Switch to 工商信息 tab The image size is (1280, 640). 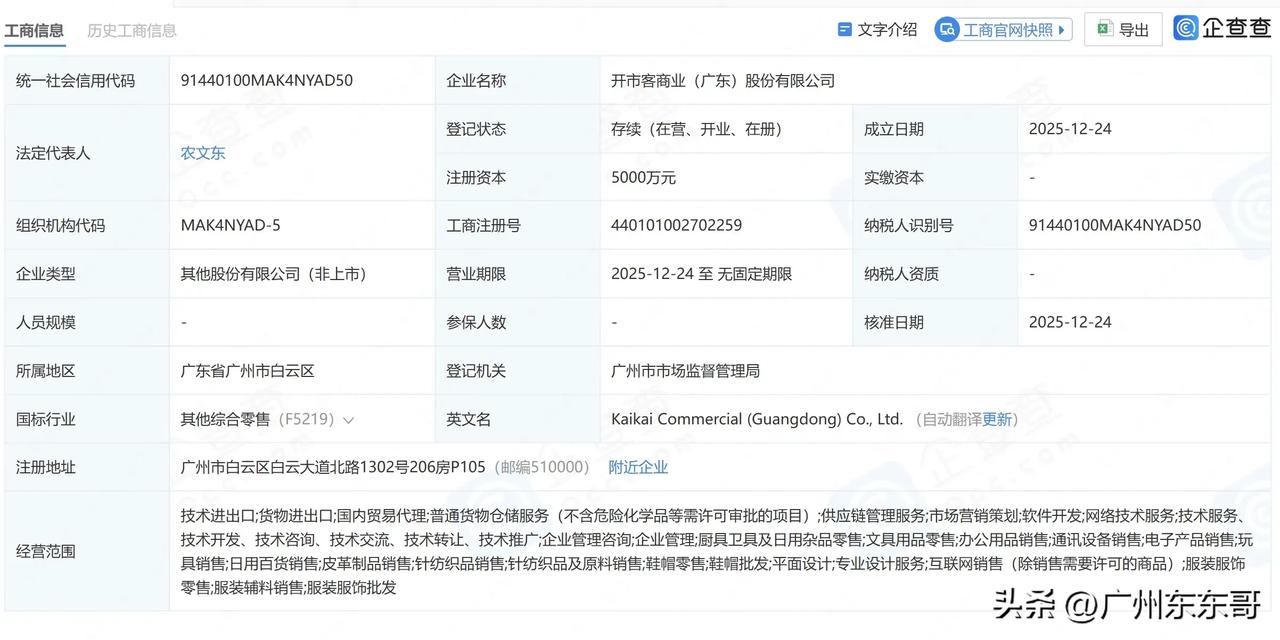click(34, 31)
